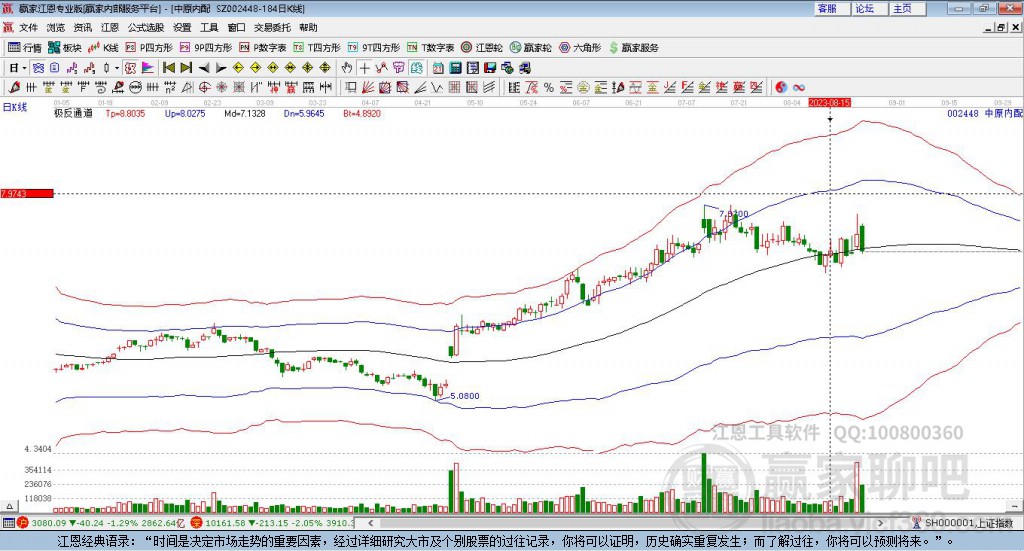
Task: Open the T数字表 tool
Action: tap(430, 48)
